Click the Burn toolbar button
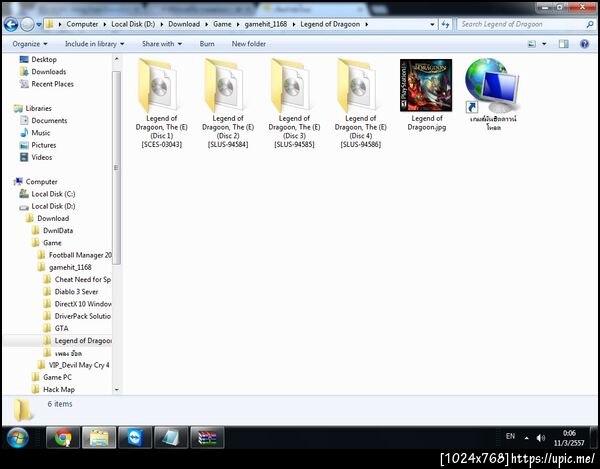 coord(207,44)
